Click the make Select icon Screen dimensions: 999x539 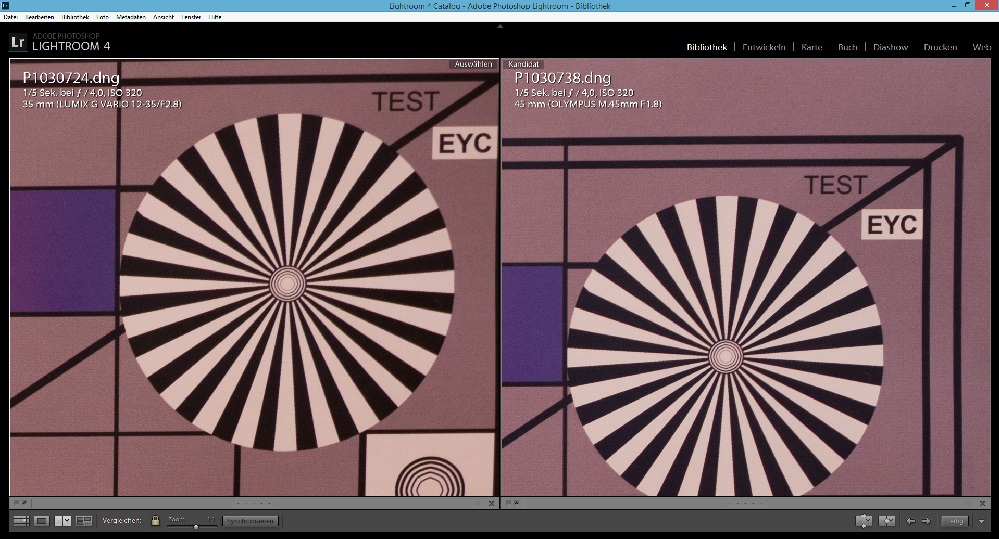[x=887, y=521]
